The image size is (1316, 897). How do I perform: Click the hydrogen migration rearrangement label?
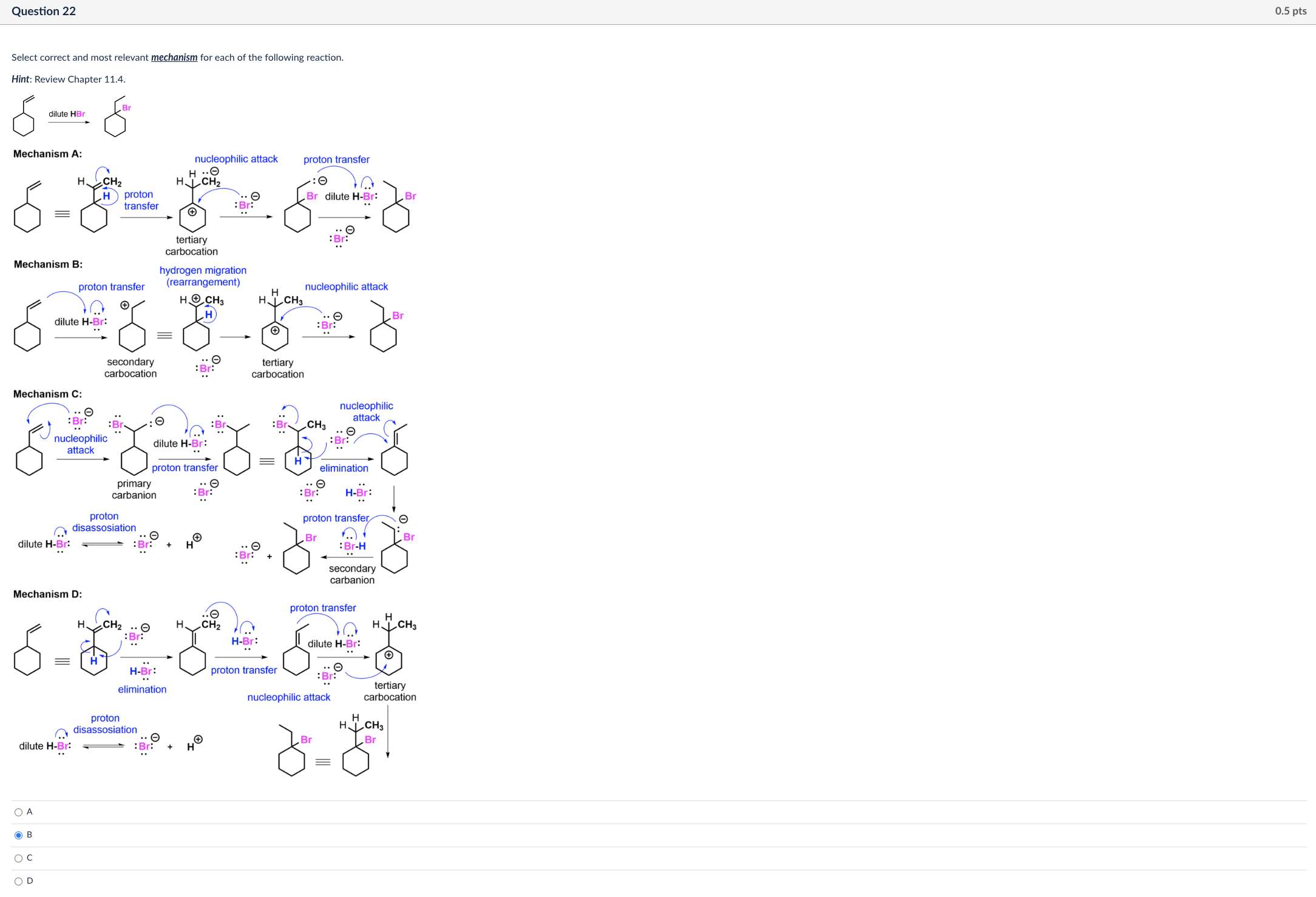coord(203,276)
